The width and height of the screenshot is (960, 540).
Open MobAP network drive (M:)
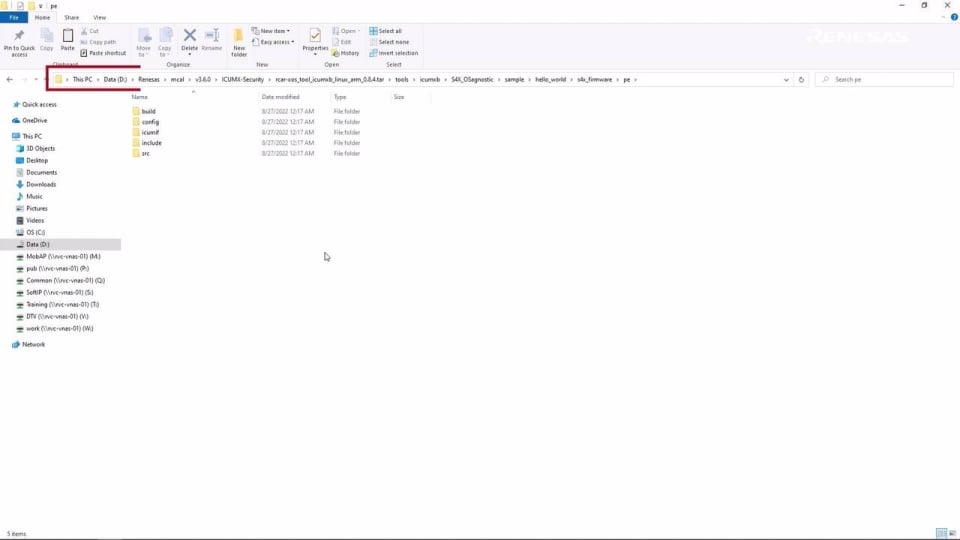pos(63,257)
